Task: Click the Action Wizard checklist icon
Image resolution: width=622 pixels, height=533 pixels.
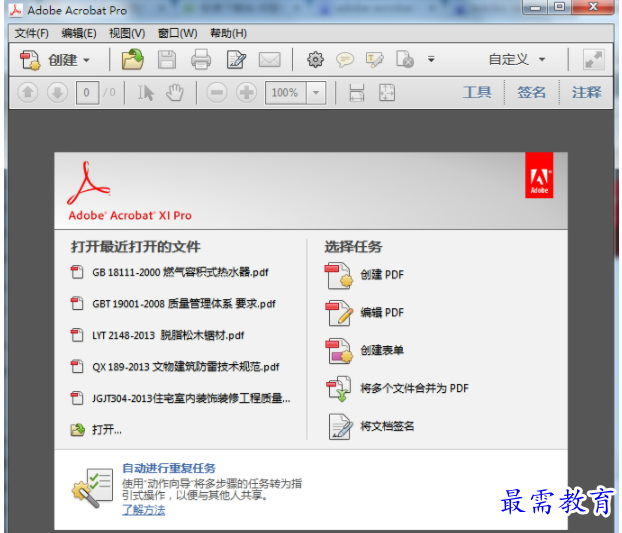Action: pyautogui.click(x=92, y=488)
